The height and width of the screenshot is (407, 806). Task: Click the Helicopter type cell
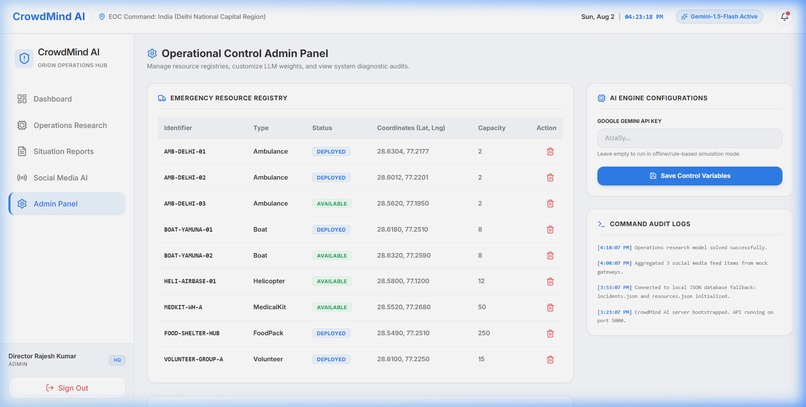pyautogui.click(x=269, y=281)
